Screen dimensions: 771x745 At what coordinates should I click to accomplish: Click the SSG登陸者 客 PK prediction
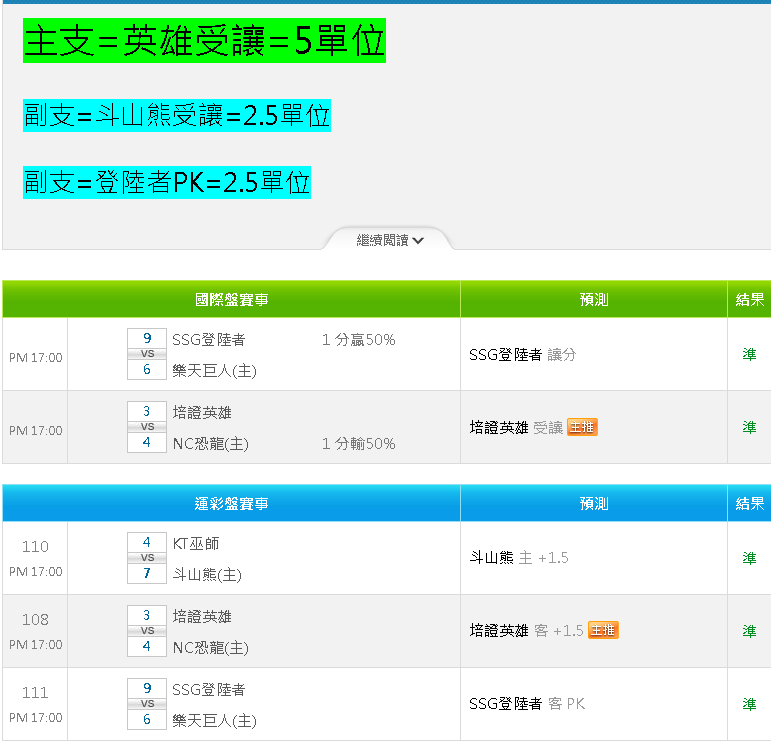(x=527, y=704)
